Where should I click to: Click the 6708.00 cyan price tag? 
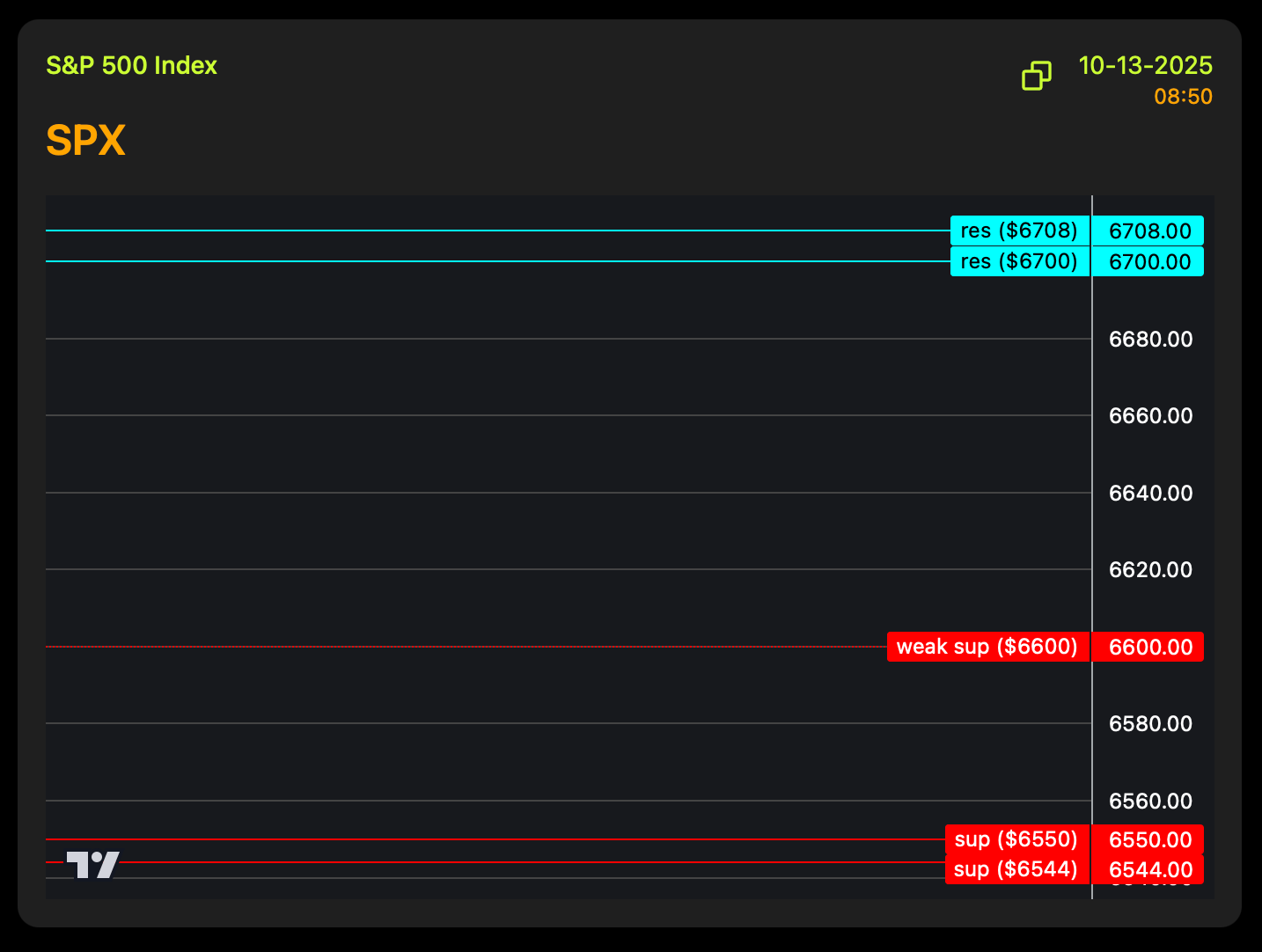click(x=1148, y=231)
